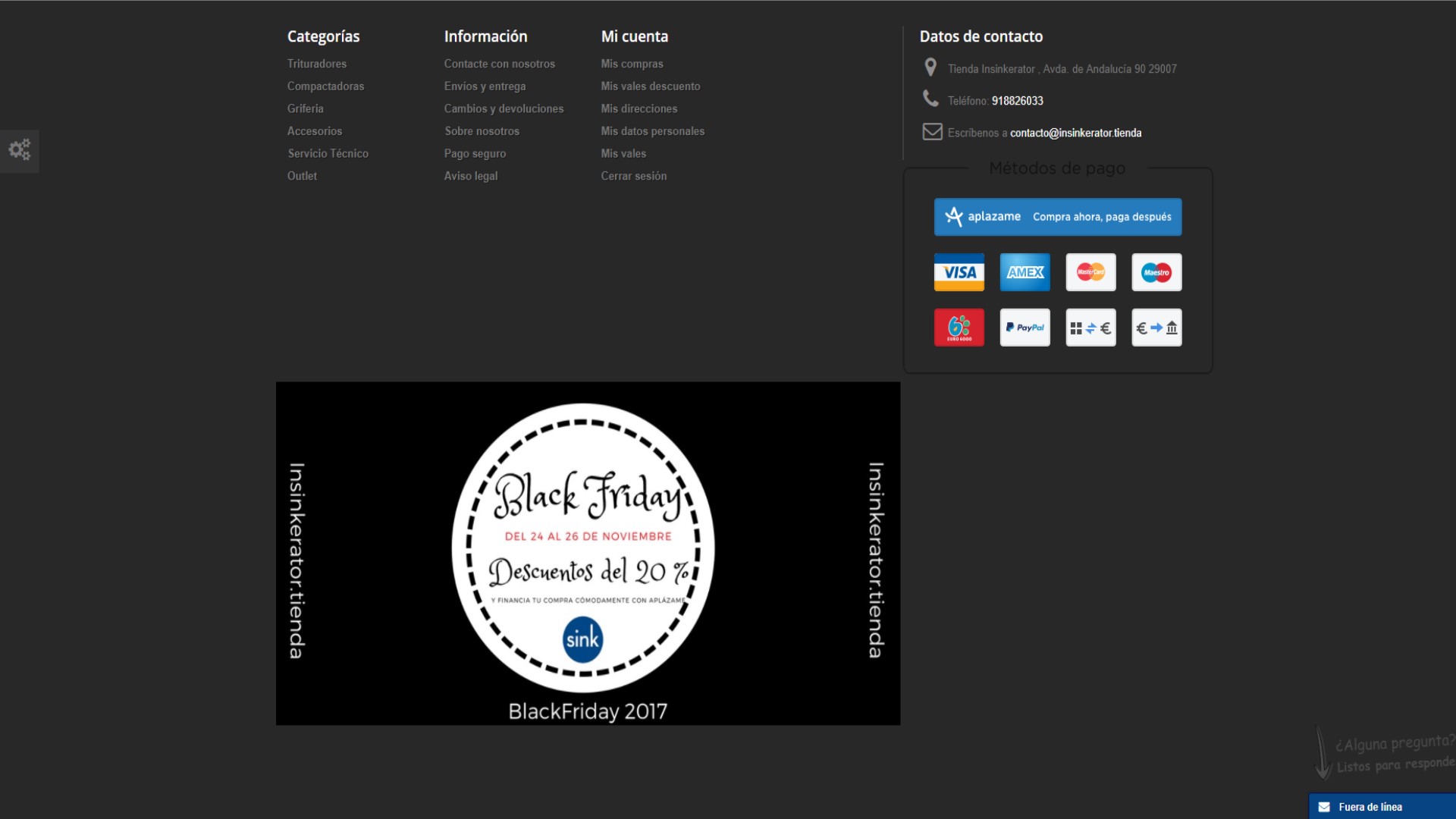This screenshot has height=819, width=1456.
Task: Click the PayPal payment icon
Action: (x=1025, y=328)
